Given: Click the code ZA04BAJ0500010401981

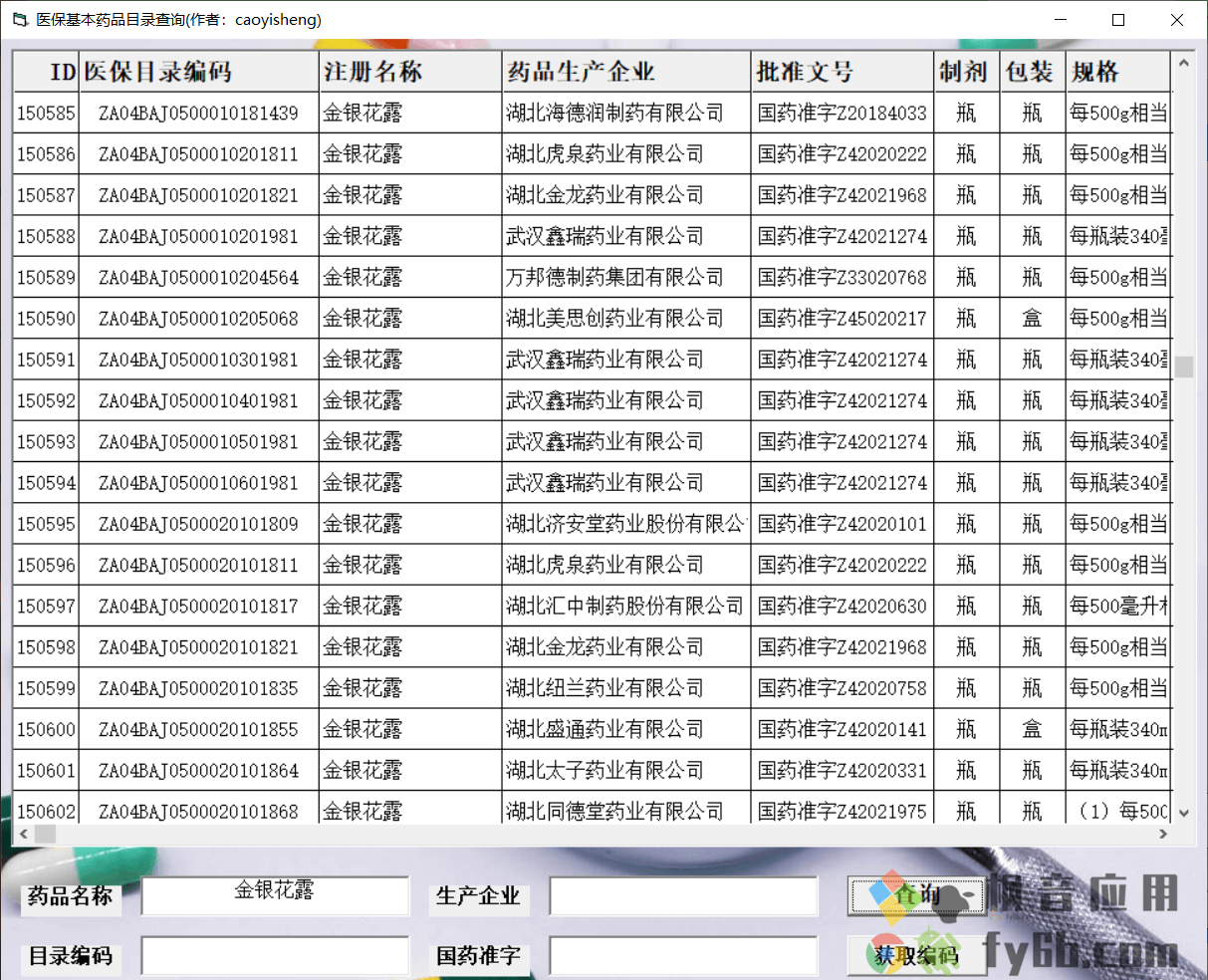Looking at the screenshot, I should pos(199,400).
